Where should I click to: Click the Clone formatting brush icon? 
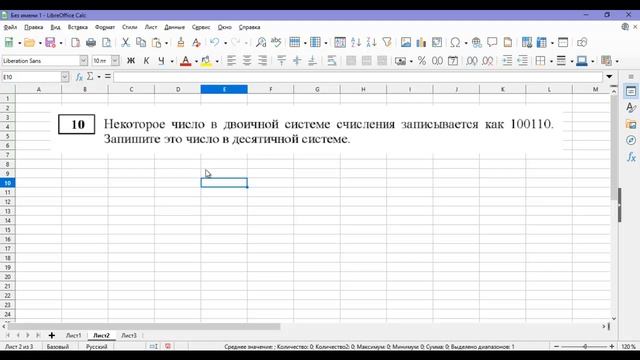[180, 42]
